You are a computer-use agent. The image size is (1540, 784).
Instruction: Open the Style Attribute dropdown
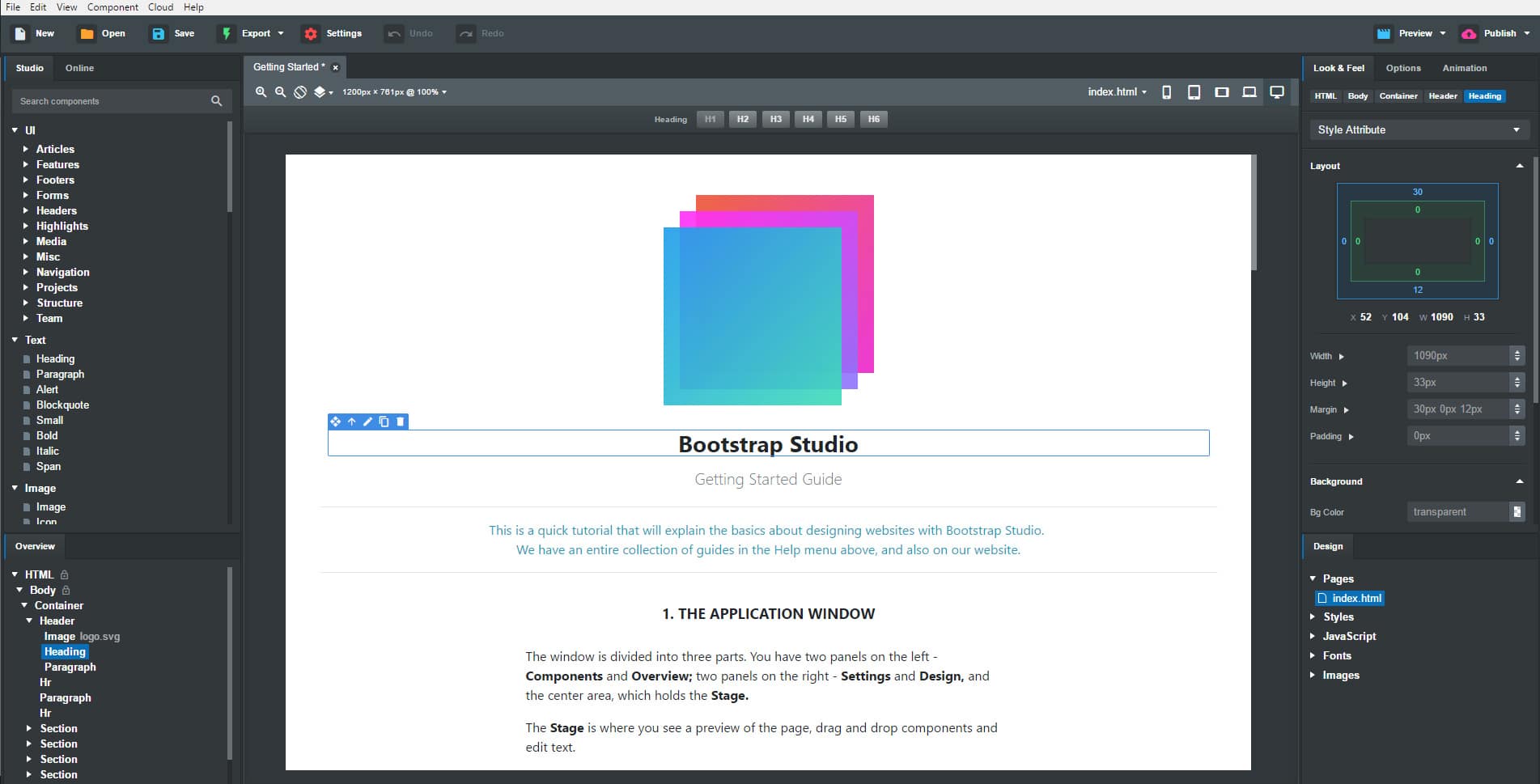coord(1419,129)
